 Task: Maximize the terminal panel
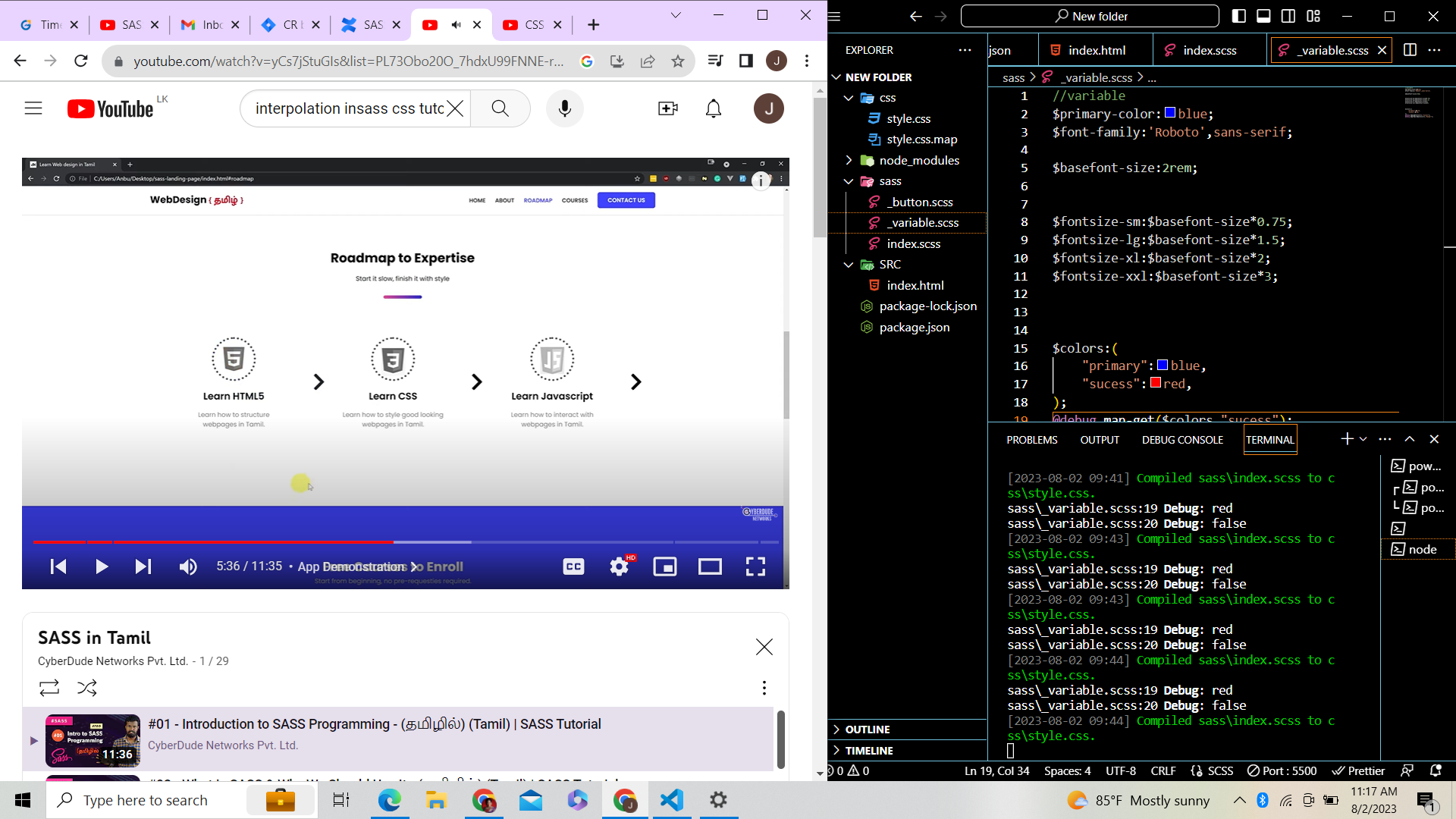[x=1409, y=439]
